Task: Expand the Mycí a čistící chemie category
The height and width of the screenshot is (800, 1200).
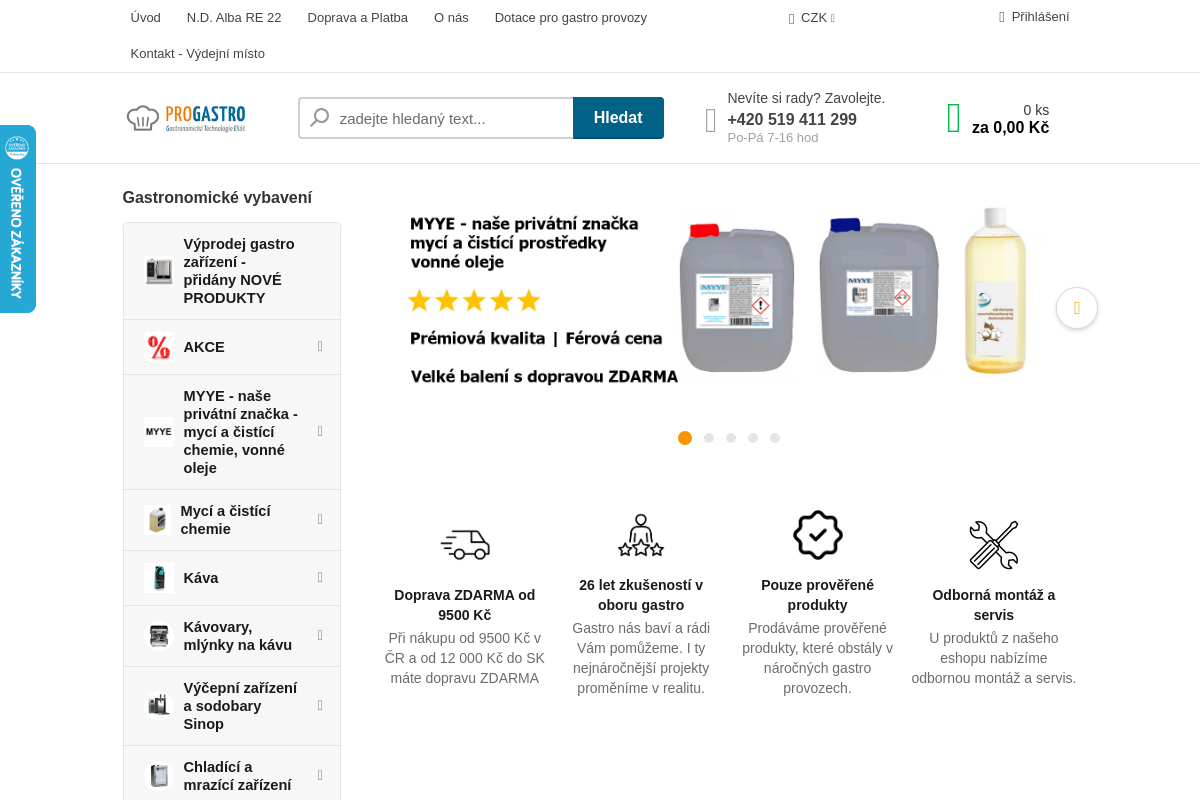Action: [x=320, y=520]
